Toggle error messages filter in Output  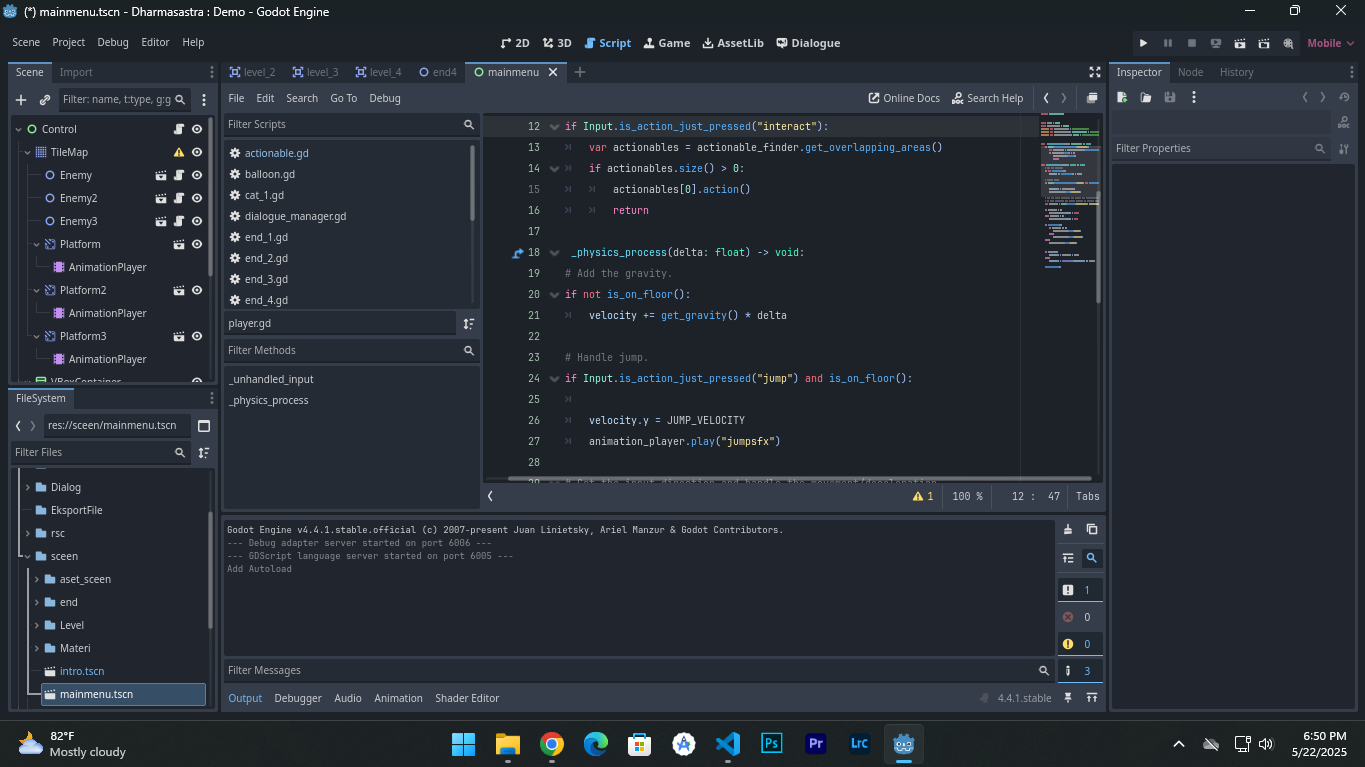[1080, 617]
